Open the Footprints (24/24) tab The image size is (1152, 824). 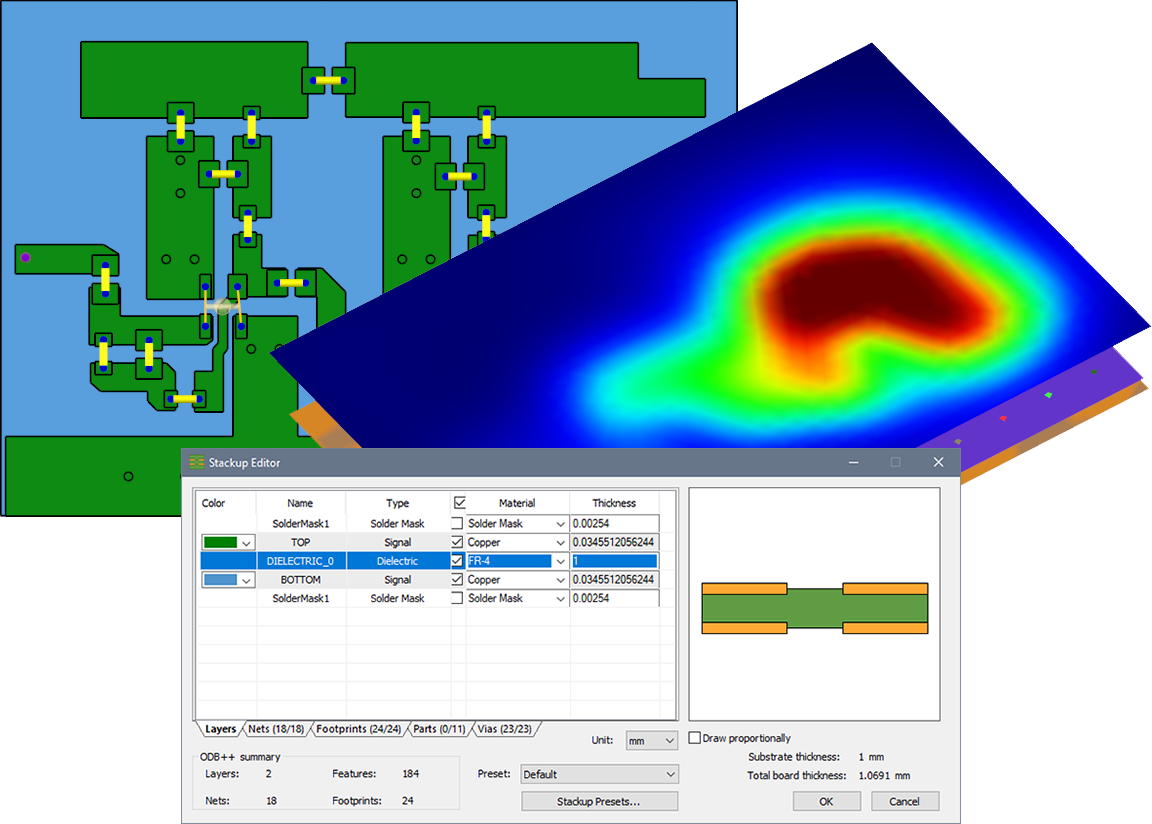click(x=360, y=729)
